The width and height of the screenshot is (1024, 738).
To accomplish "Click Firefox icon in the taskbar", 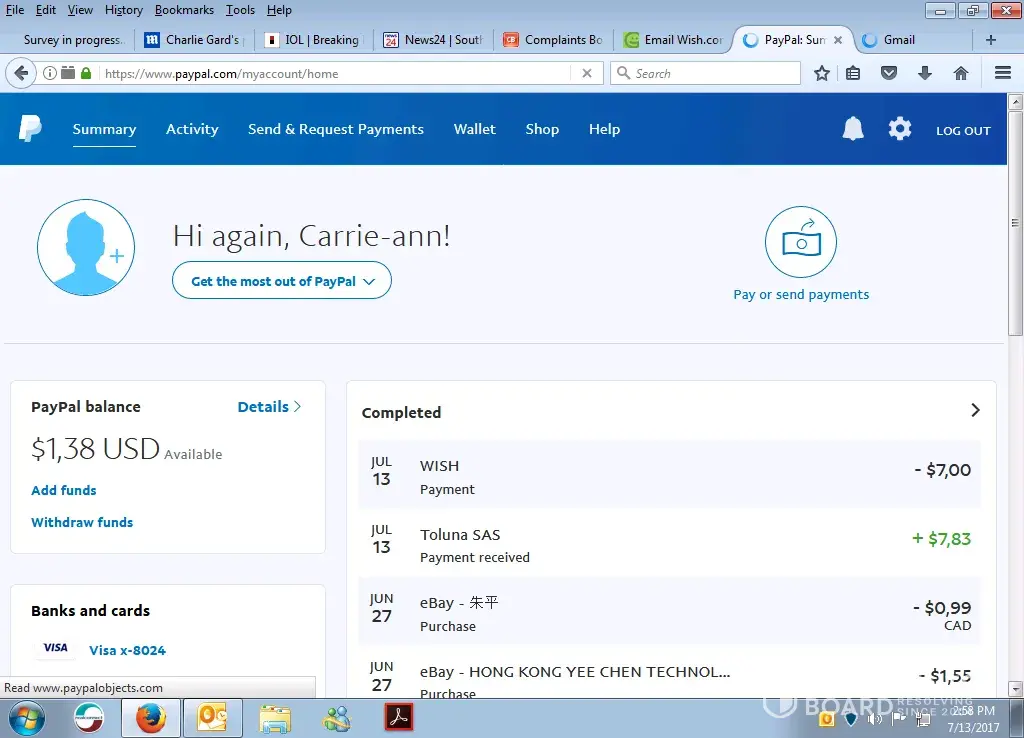I will [150, 718].
